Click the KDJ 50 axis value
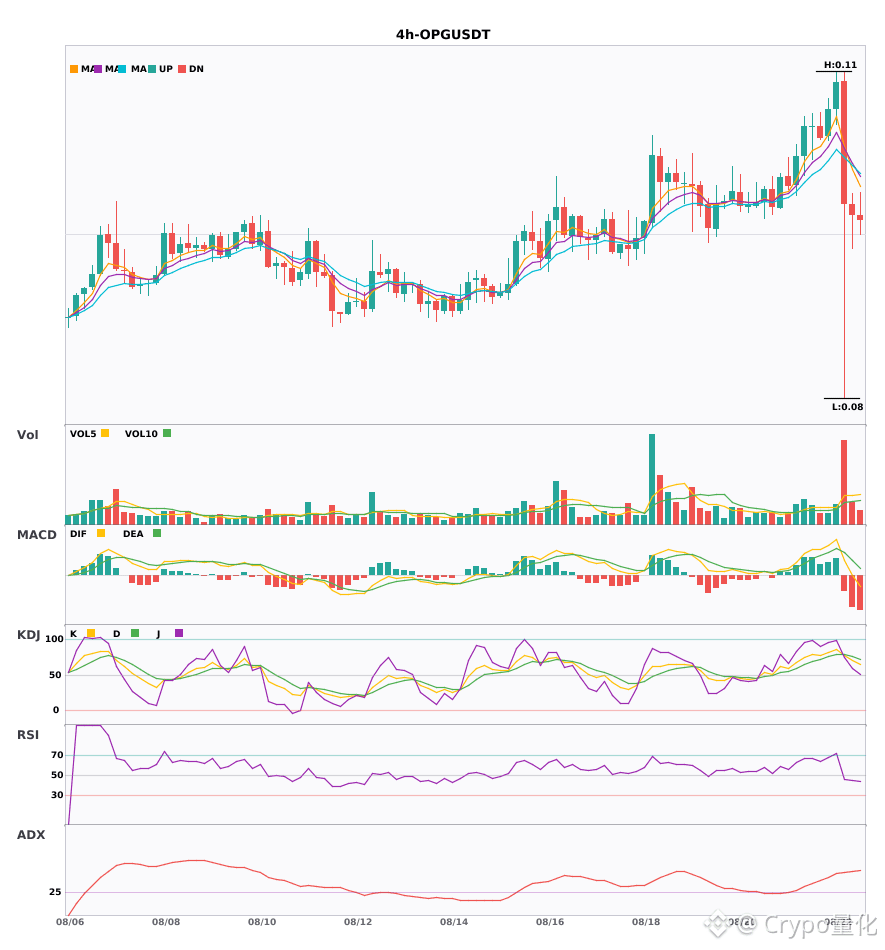This screenshot has height=950, width=885. [x=55, y=675]
